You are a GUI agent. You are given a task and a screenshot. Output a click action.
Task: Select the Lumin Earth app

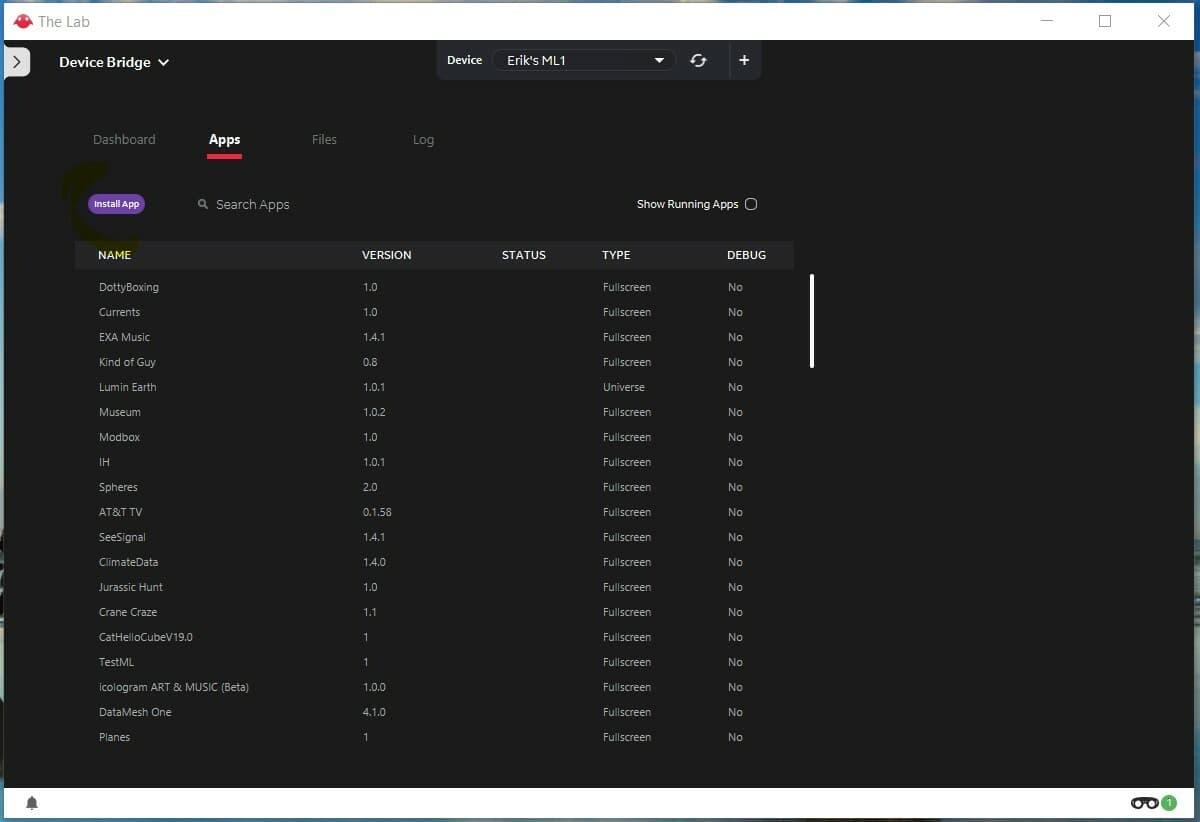click(434, 387)
